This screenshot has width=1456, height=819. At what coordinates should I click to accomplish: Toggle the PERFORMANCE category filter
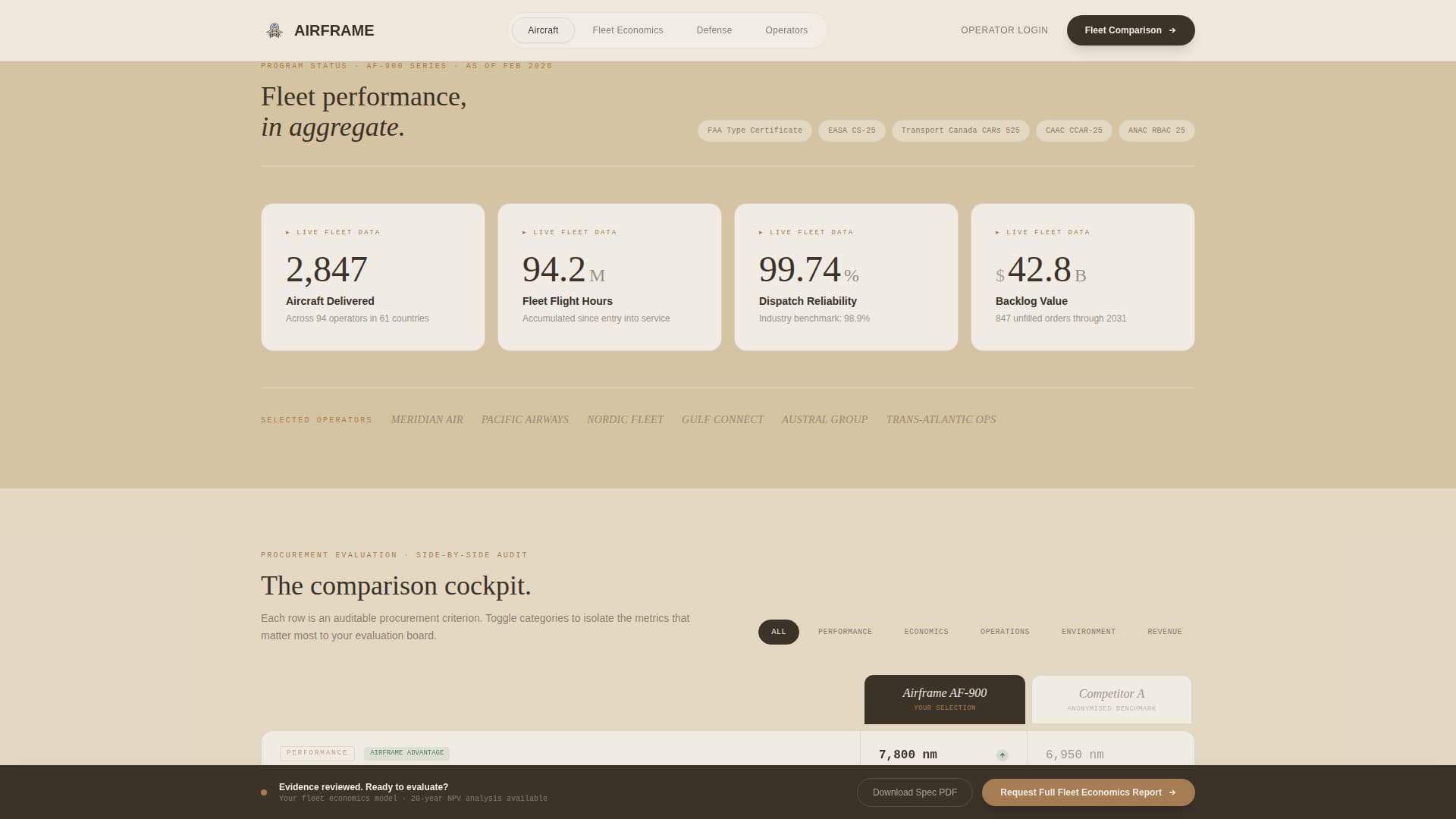tap(845, 631)
